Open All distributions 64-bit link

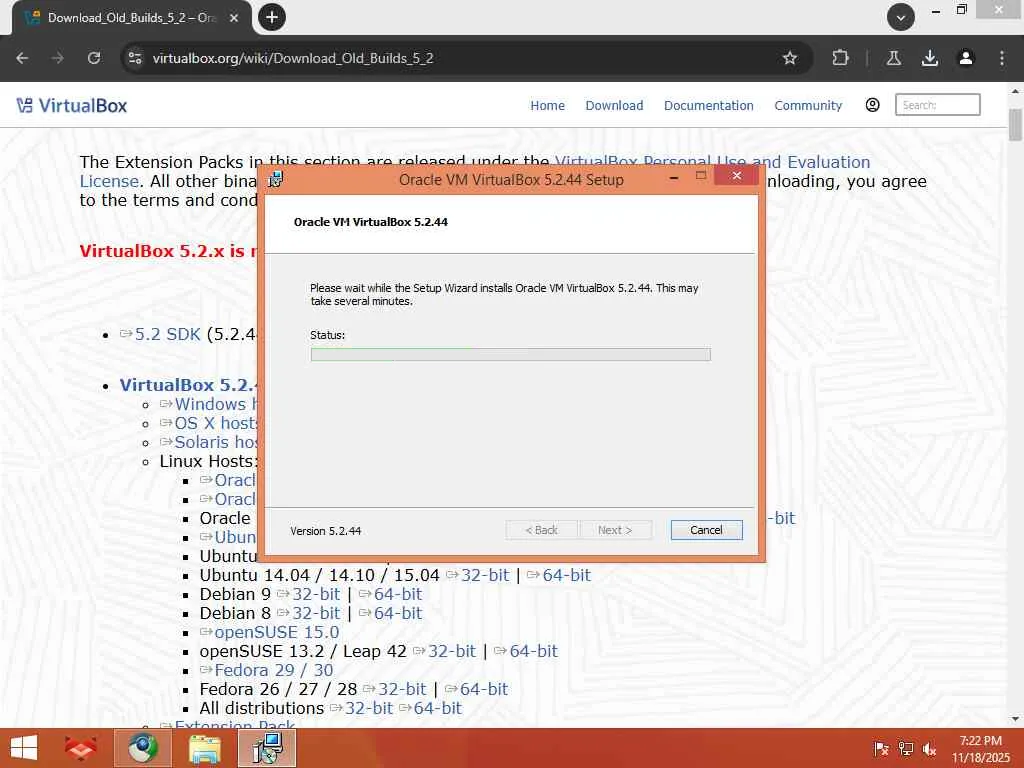point(437,708)
